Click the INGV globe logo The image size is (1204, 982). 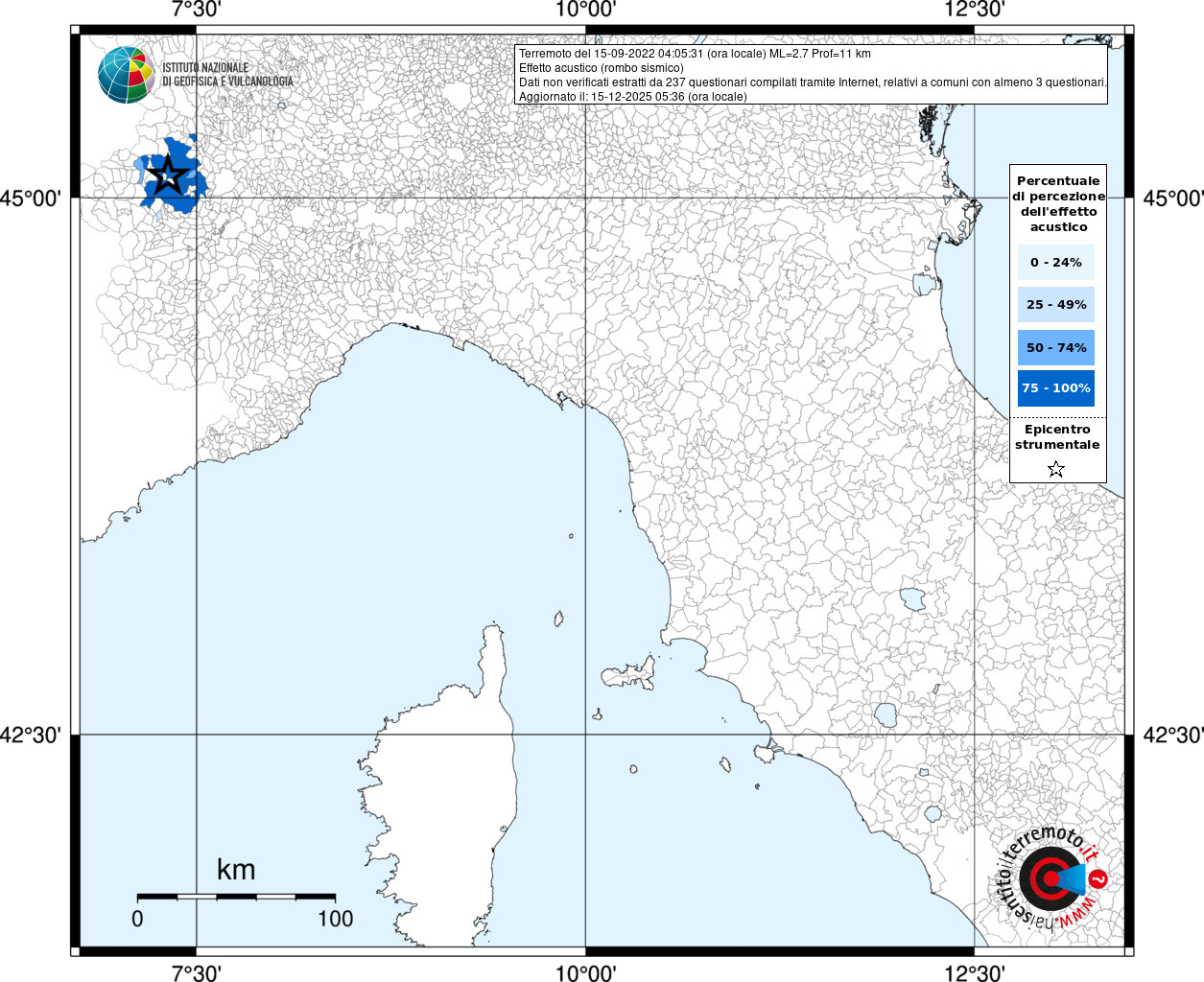click(x=126, y=75)
